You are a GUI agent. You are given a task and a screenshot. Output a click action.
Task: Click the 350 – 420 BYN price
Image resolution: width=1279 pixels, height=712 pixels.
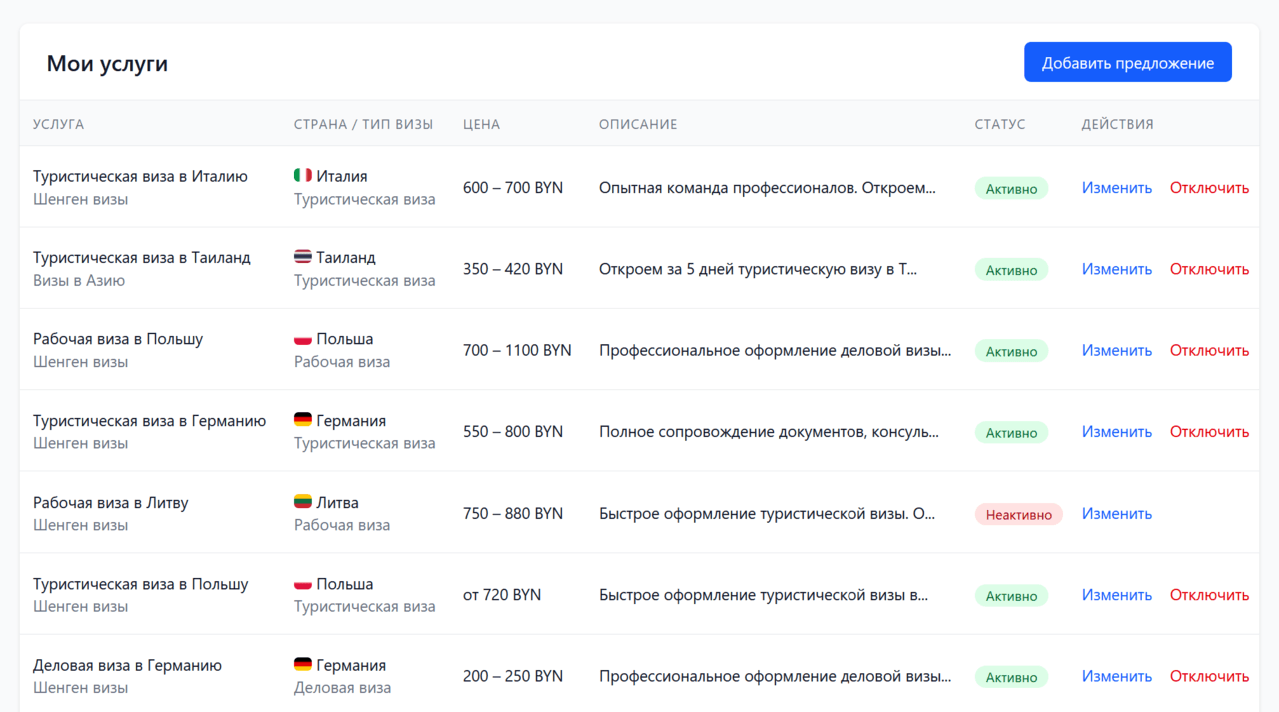(x=513, y=269)
